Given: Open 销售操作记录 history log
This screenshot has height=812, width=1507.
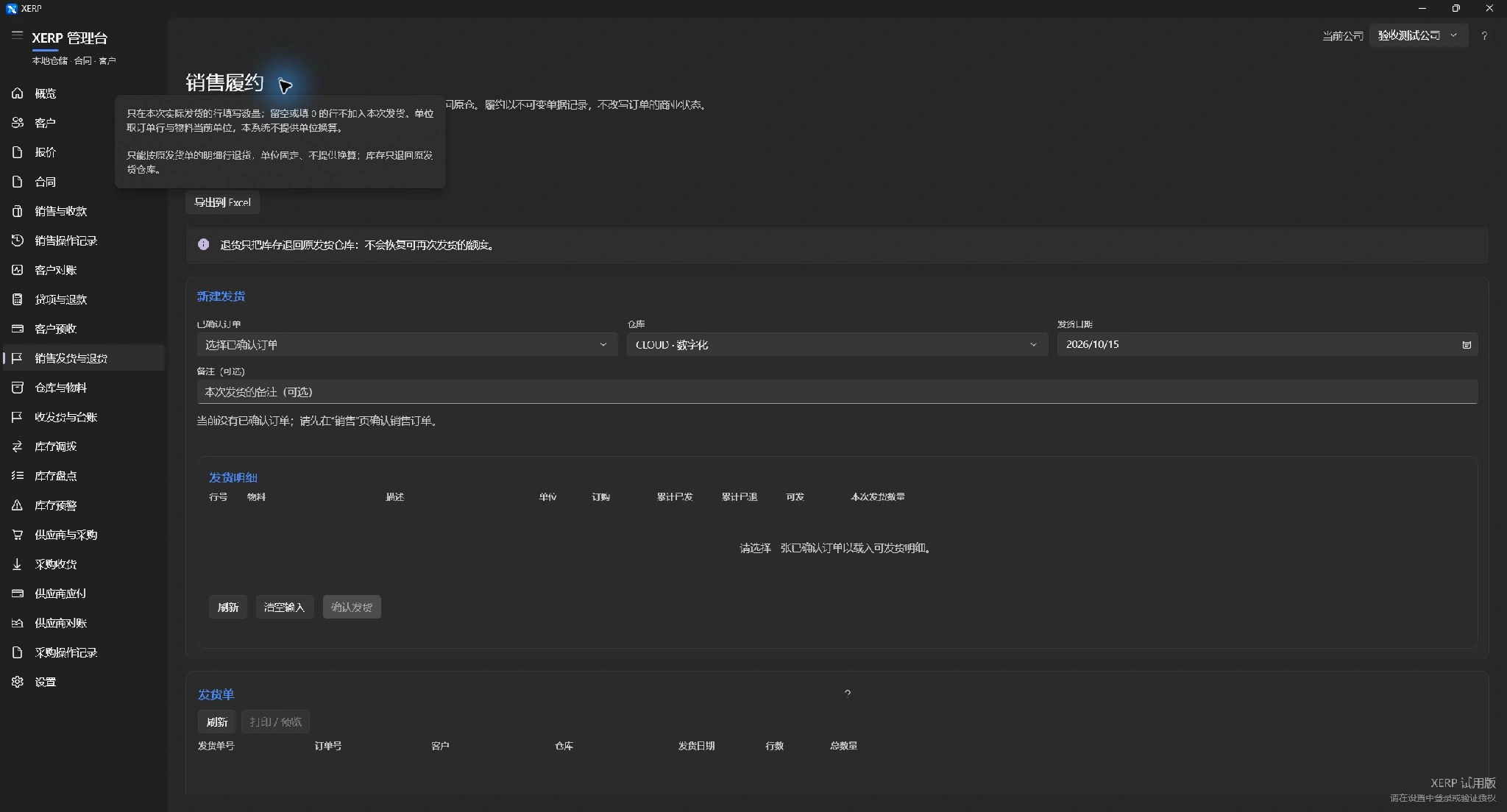Looking at the screenshot, I should click(82, 241).
